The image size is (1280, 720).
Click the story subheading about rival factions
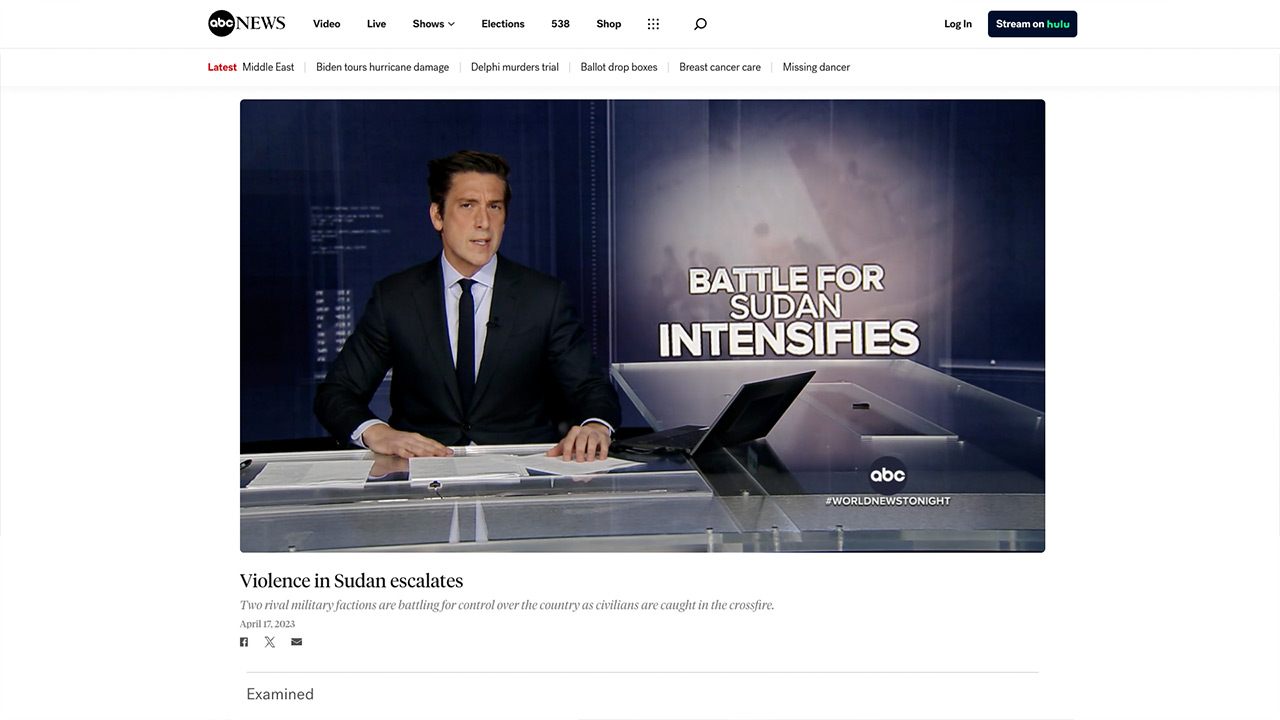[507, 605]
